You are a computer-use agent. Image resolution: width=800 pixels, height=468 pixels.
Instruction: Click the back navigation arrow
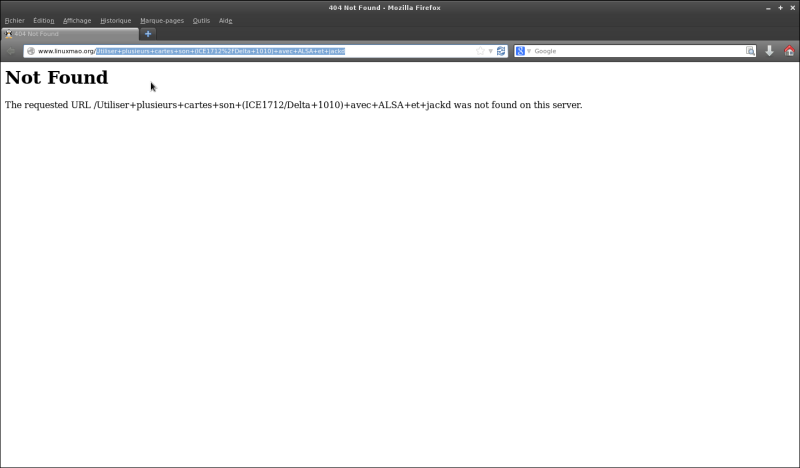[11, 51]
